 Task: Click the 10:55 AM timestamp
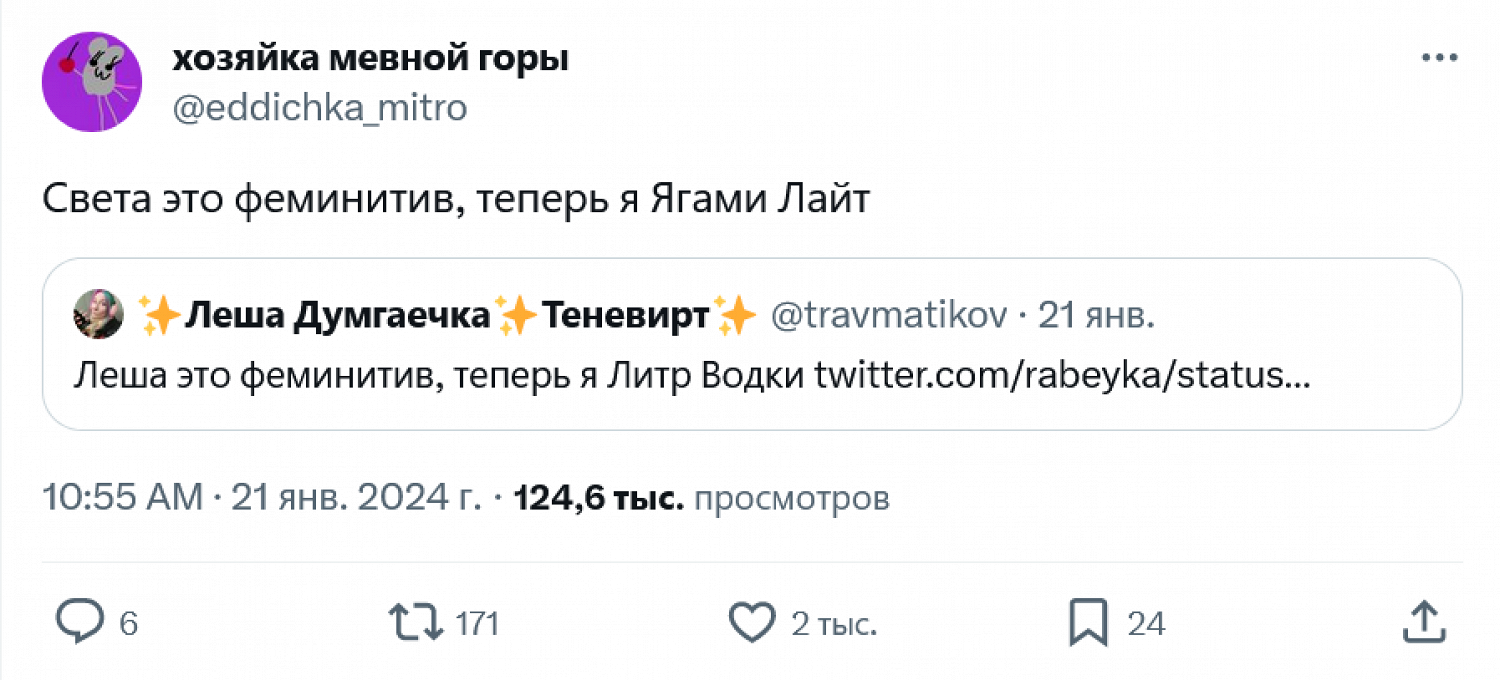(x=122, y=497)
